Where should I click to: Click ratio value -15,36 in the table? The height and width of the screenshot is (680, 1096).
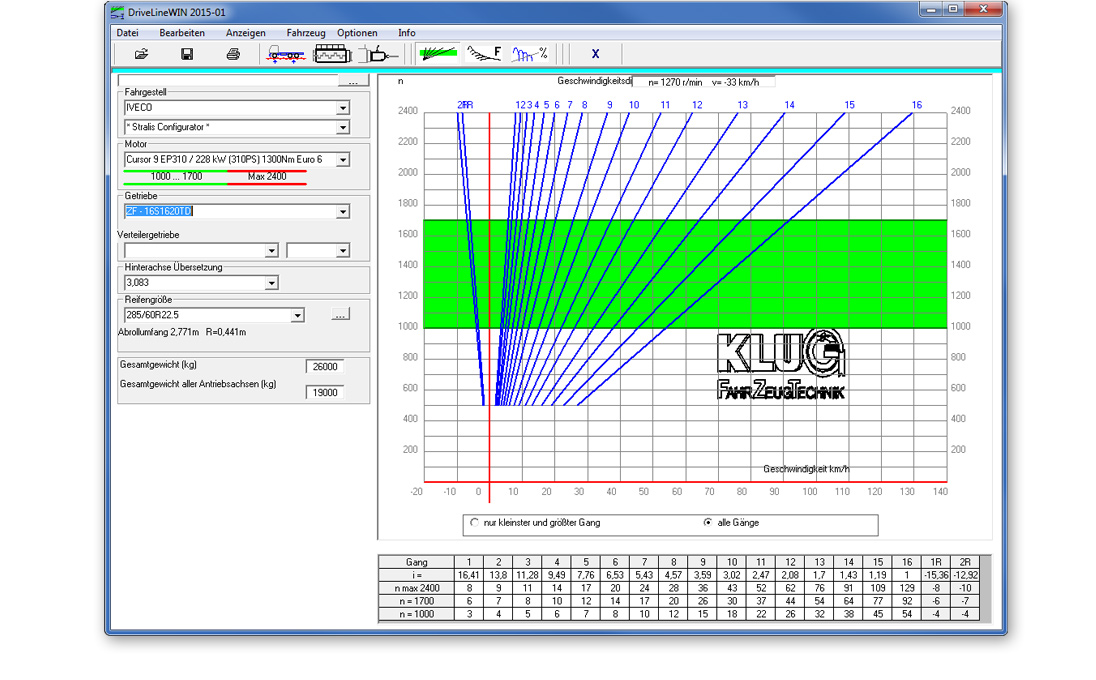click(936, 575)
